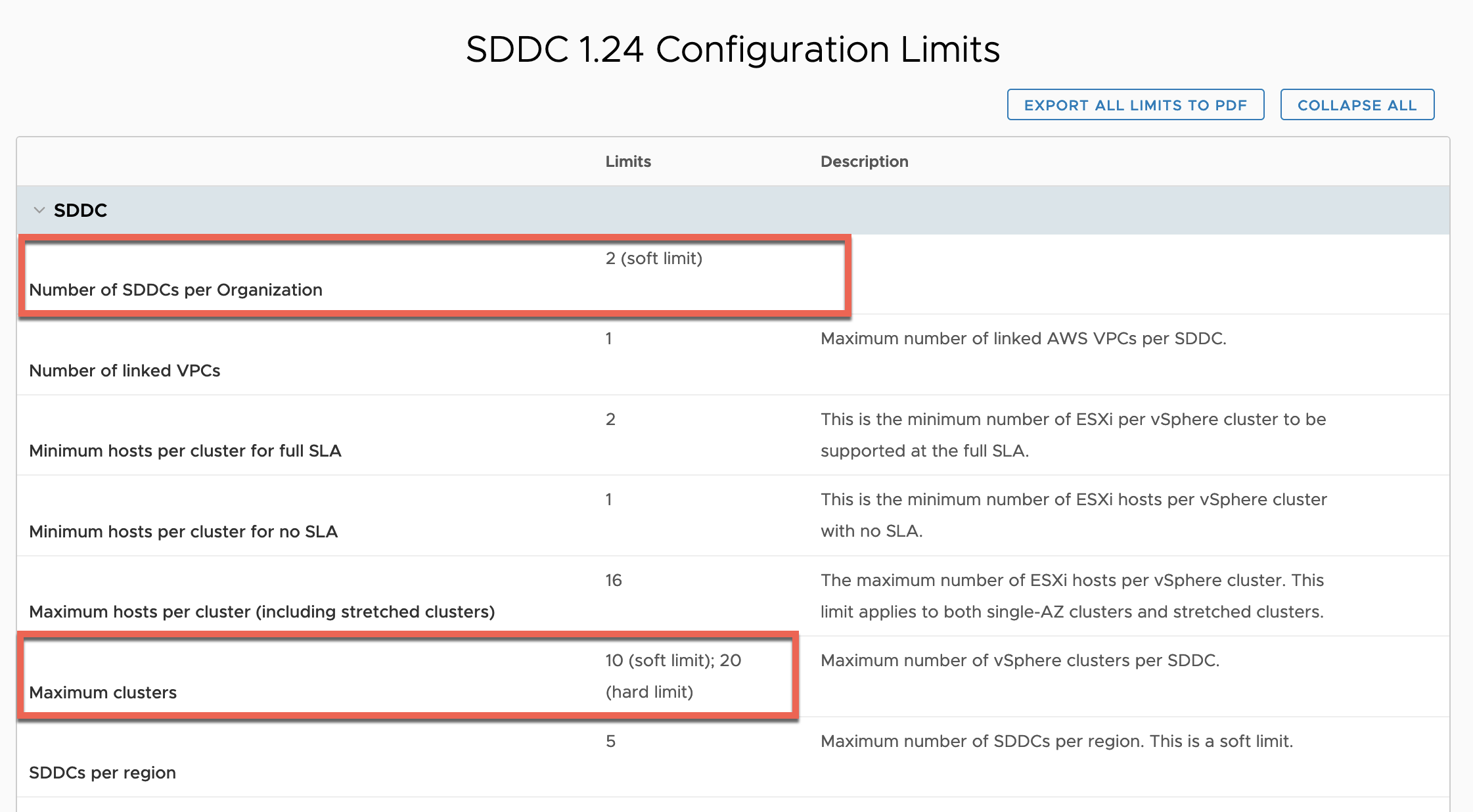
Task: Click the SDDC section header label
Action: coord(79,210)
